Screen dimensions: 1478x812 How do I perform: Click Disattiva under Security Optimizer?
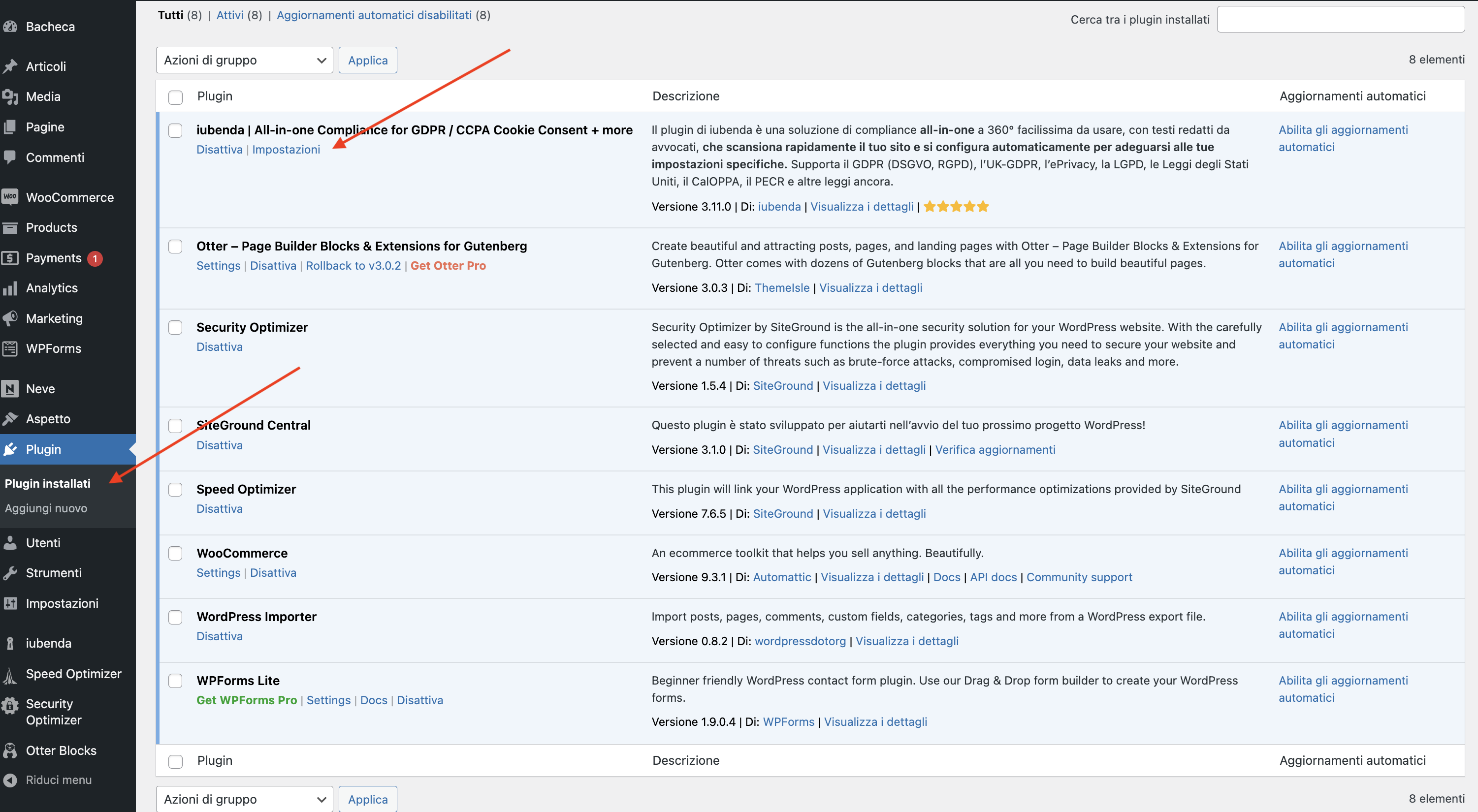tap(219, 347)
